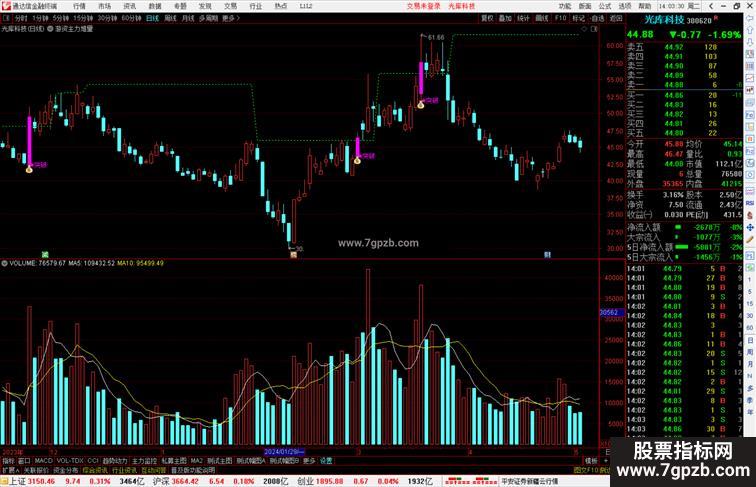This screenshot has height=487, width=756.
Task: Click the chart window split icon beside diamond
Action: (594, 29)
